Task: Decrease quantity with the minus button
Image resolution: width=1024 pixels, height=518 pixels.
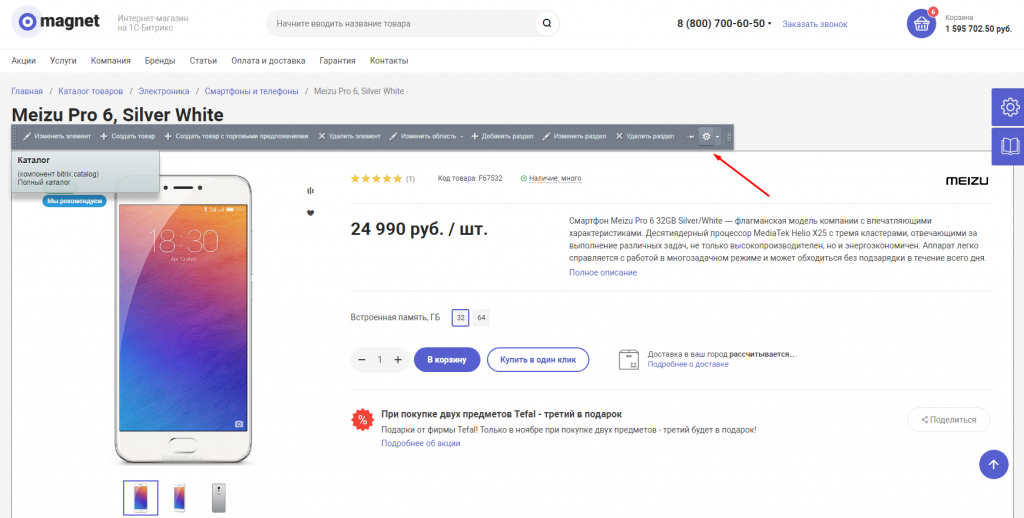Action: tap(362, 360)
